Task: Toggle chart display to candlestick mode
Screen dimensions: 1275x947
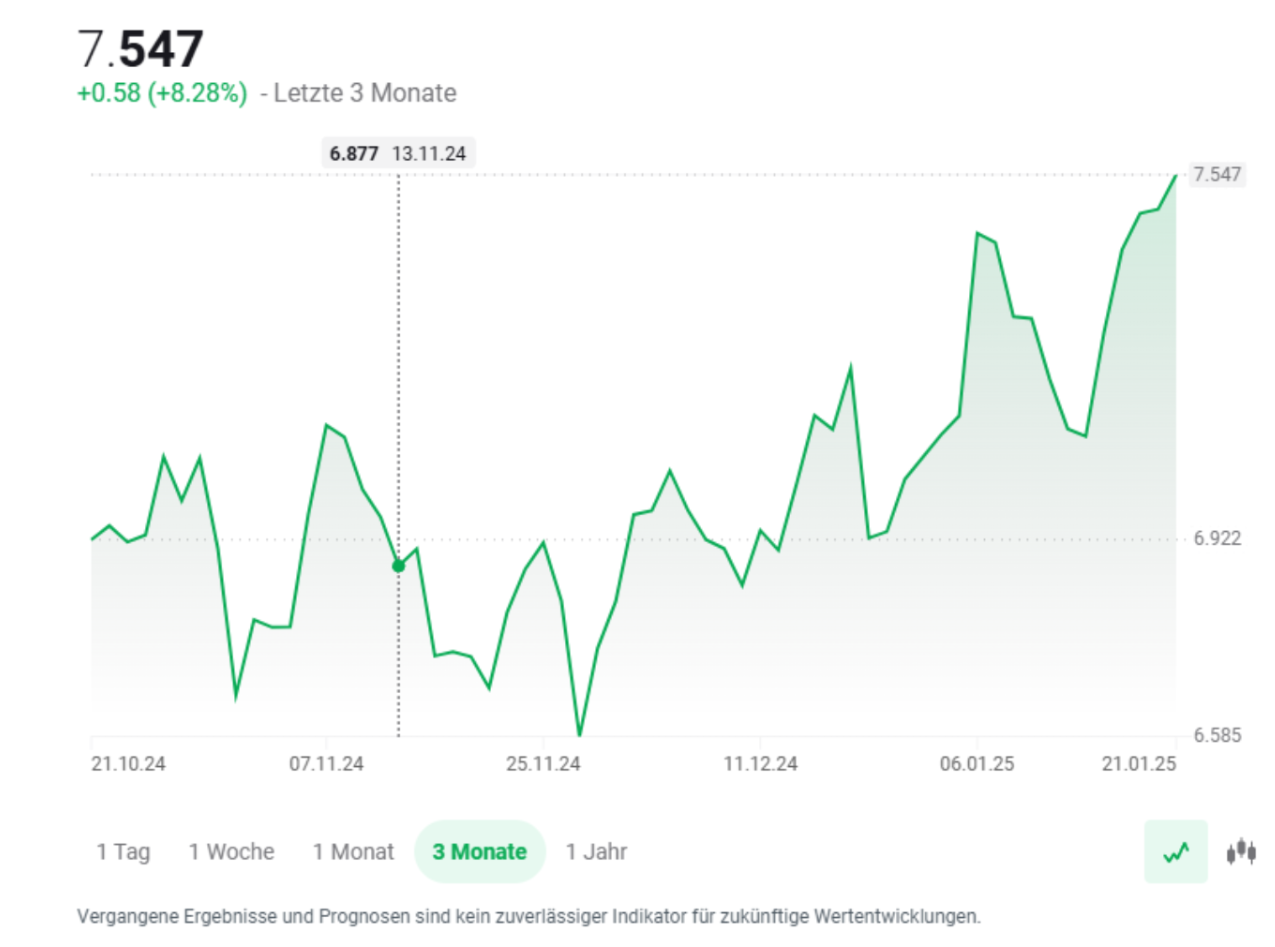Action: point(1240,852)
